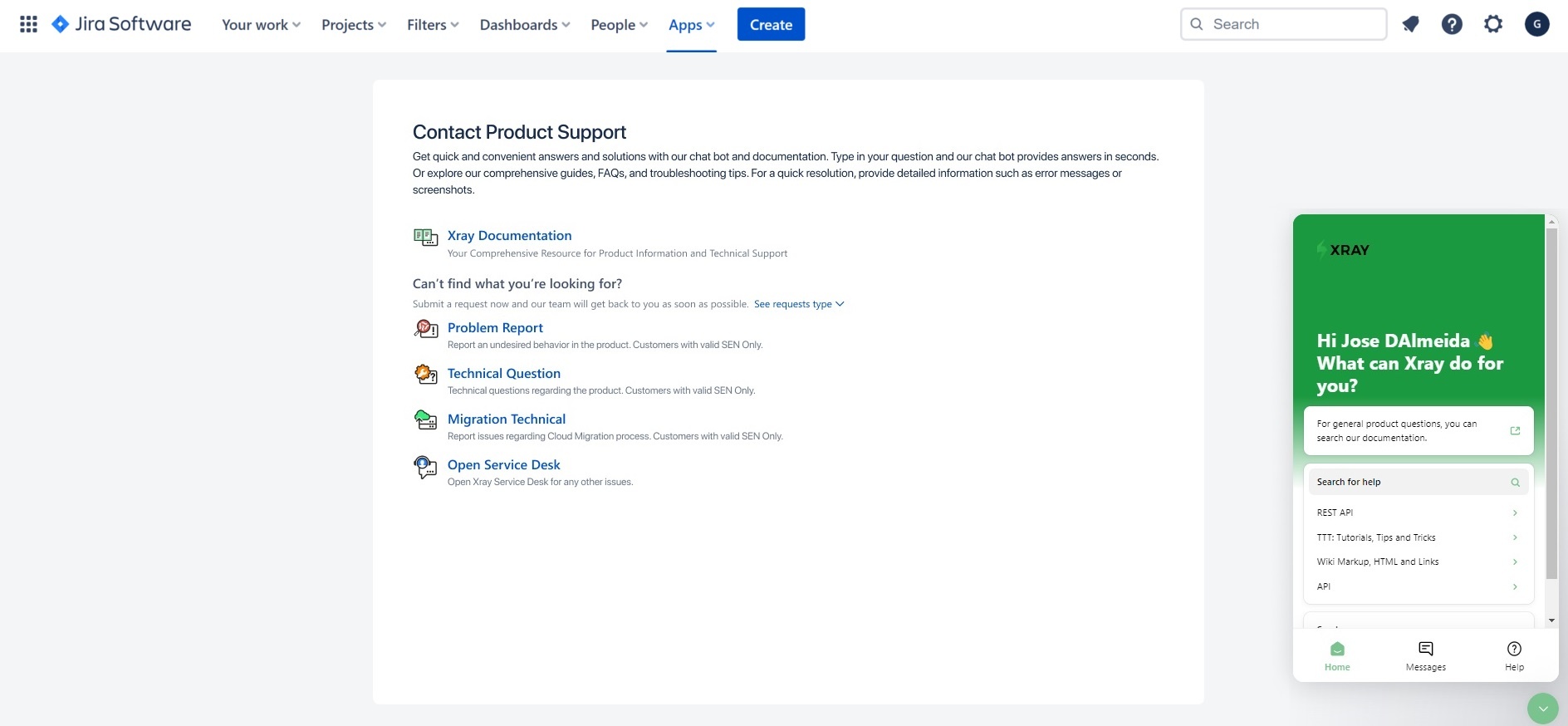Click the Problem Report bug icon
This screenshot has height=726, width=1568.
(425, 329)
